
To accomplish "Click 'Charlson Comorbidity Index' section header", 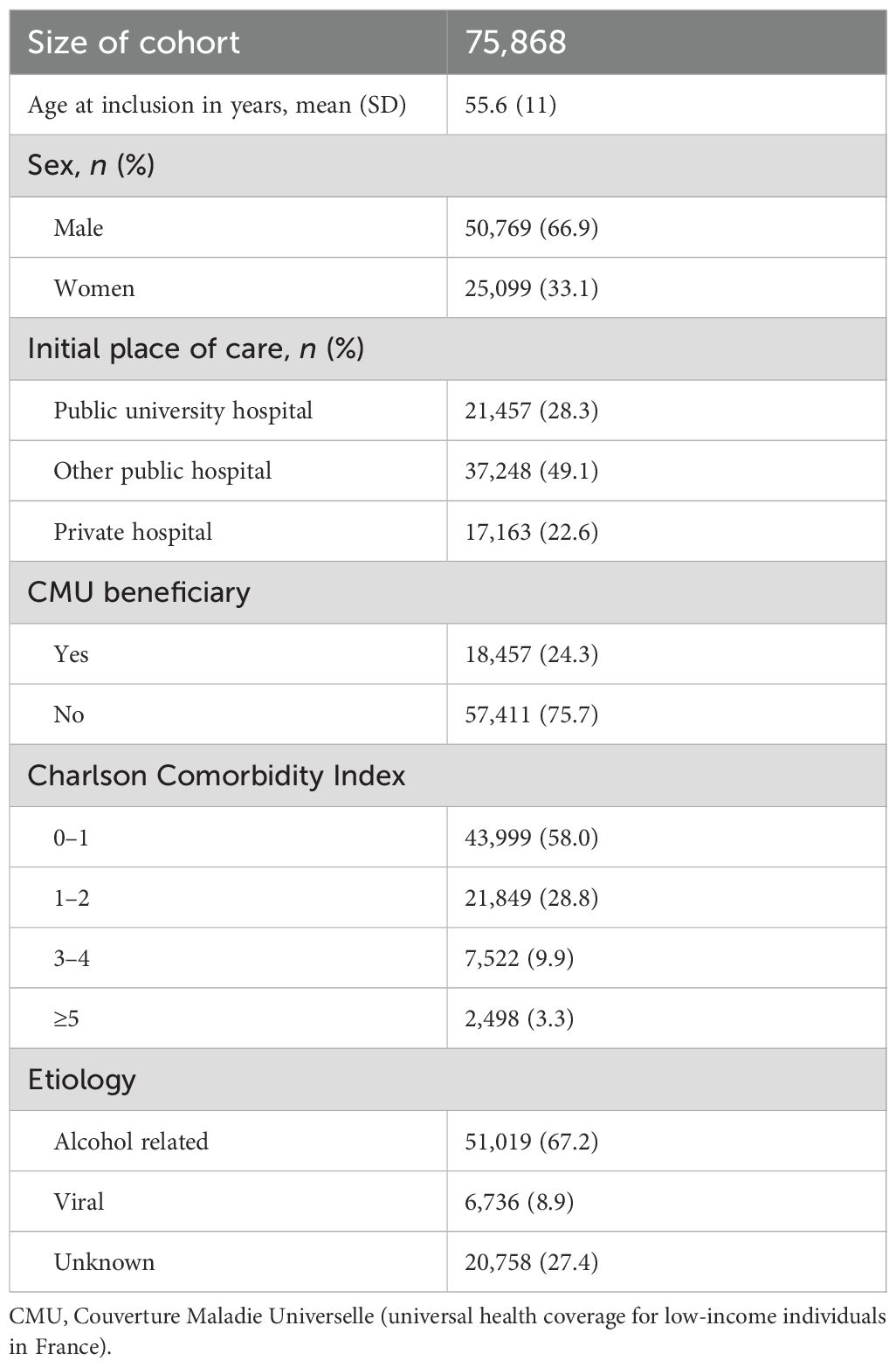I will click(217, 776).
